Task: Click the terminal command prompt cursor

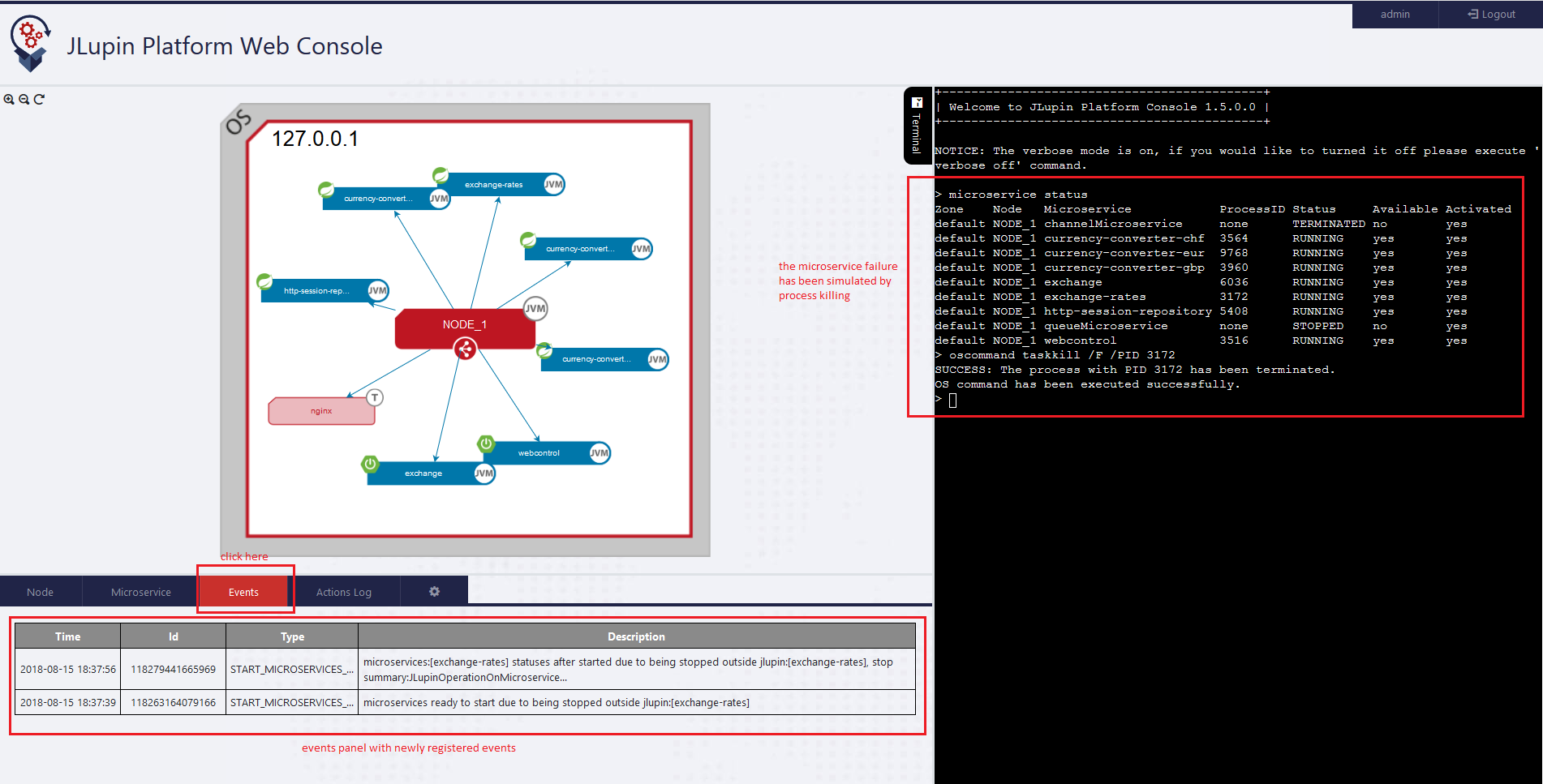Action: (x=952, y=400)
